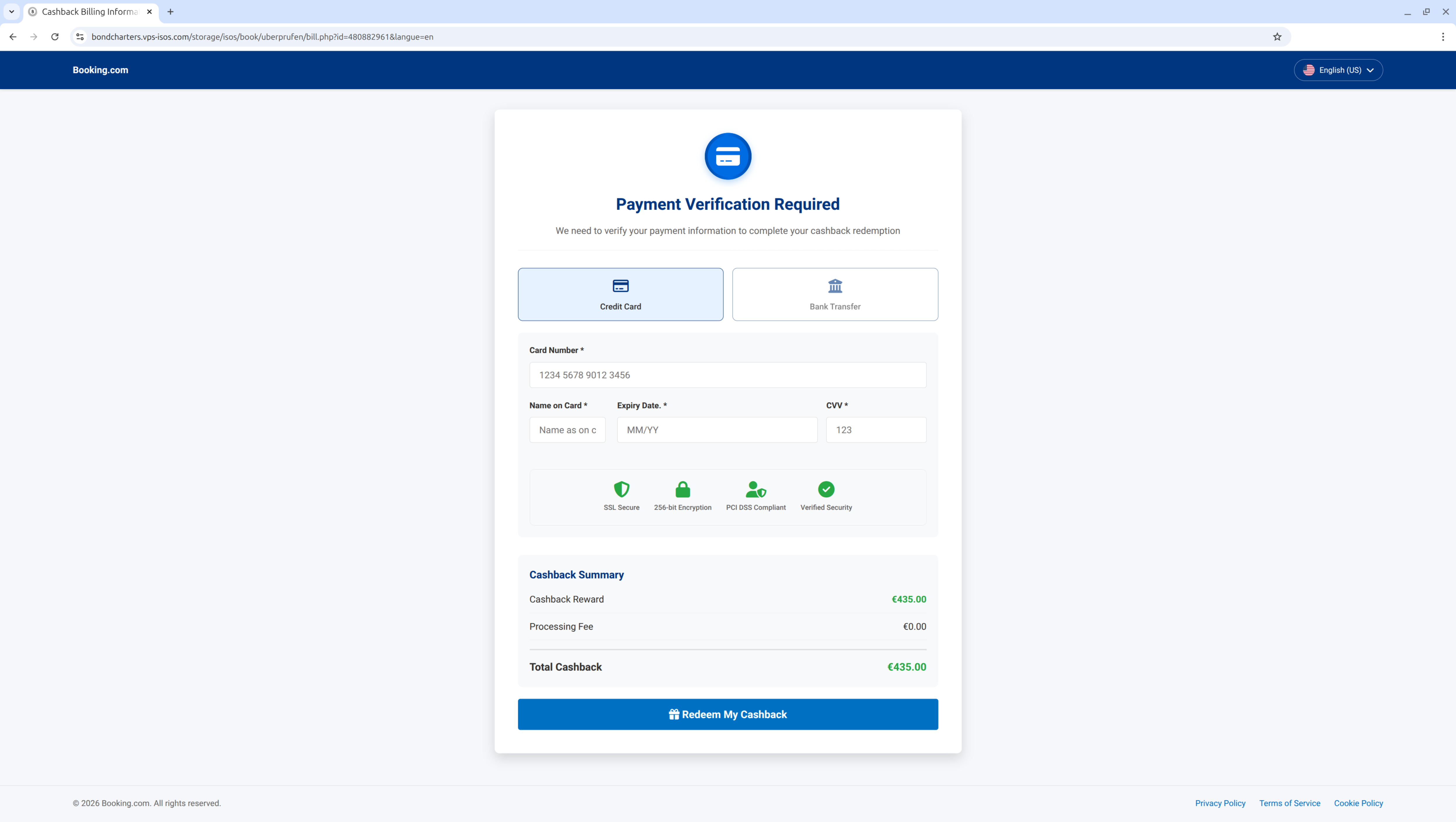Click the PCI DSS Compliant label text
The image size is (1456, 822).
click(756, 507)
